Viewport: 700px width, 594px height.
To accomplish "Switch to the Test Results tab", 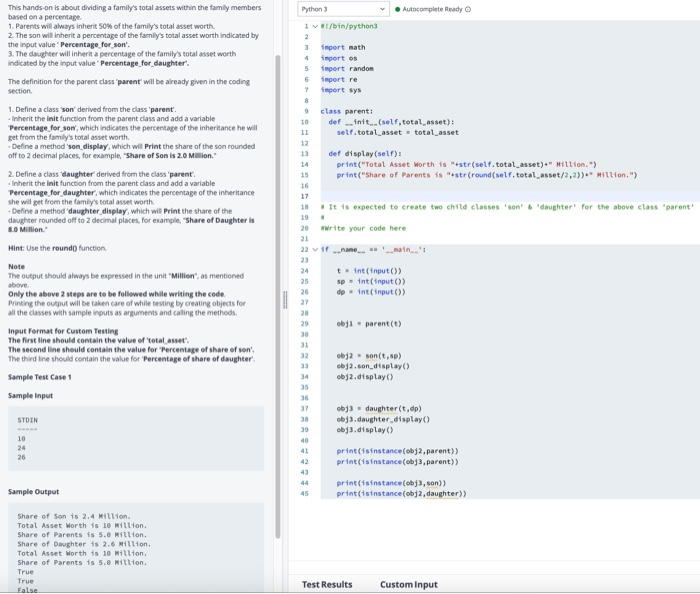I will tap(327, 584).
